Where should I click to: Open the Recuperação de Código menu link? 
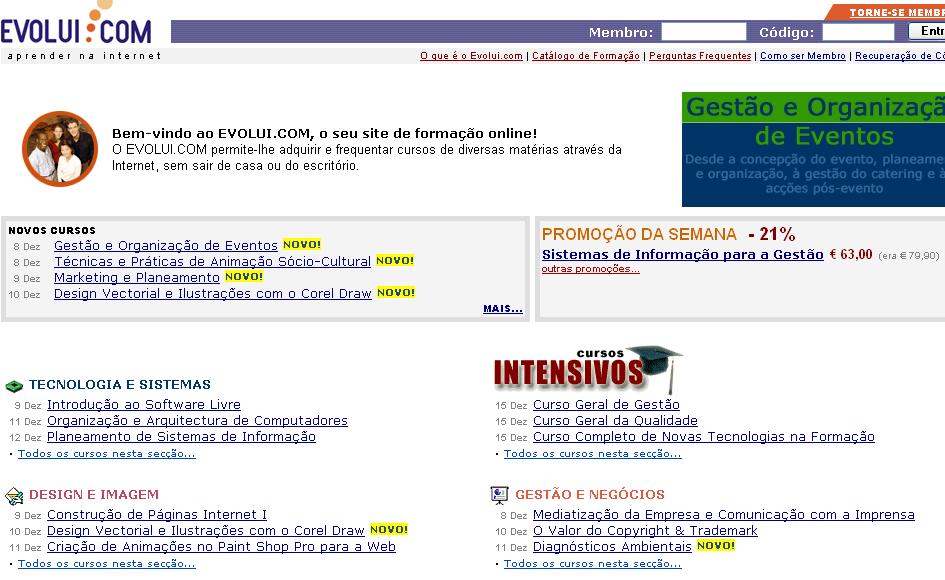pos(900,56)
